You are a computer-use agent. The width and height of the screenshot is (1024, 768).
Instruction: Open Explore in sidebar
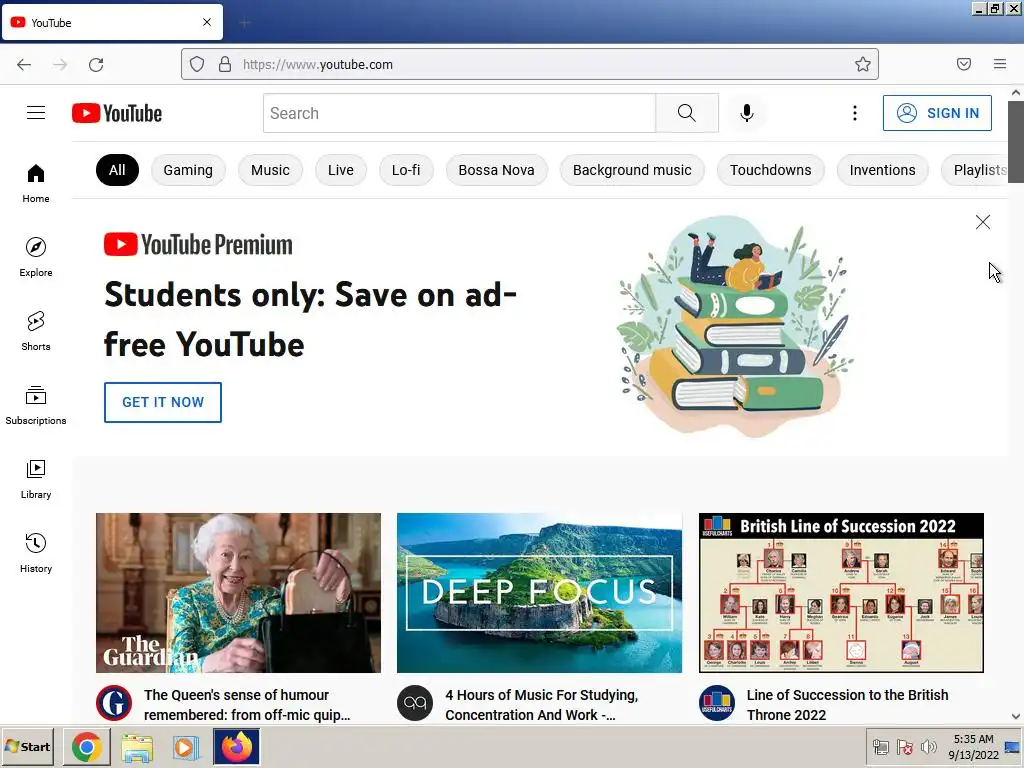[x=36, y=257]
